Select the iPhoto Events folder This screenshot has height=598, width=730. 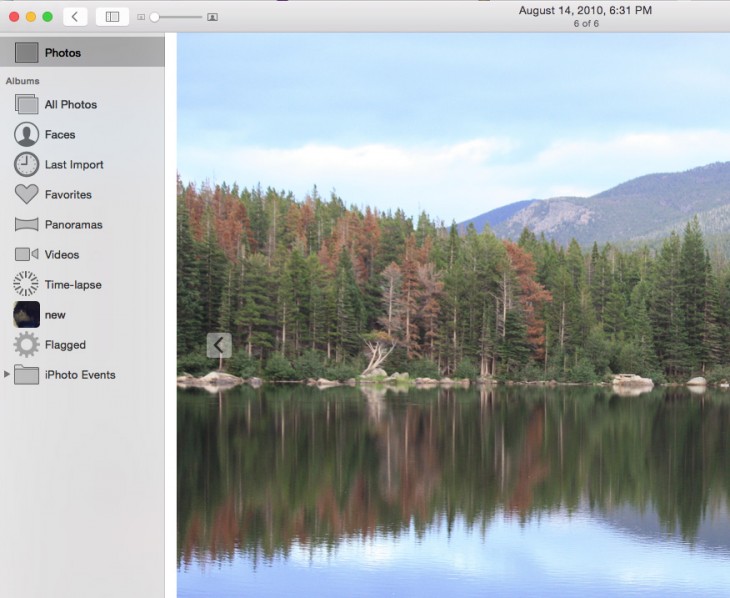[82, 375]
